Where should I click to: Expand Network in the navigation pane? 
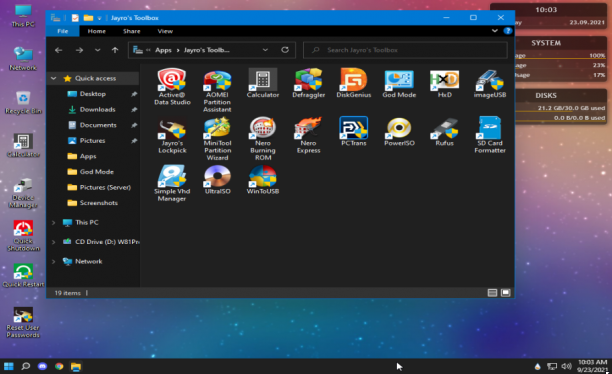click(x=53, y=262)
